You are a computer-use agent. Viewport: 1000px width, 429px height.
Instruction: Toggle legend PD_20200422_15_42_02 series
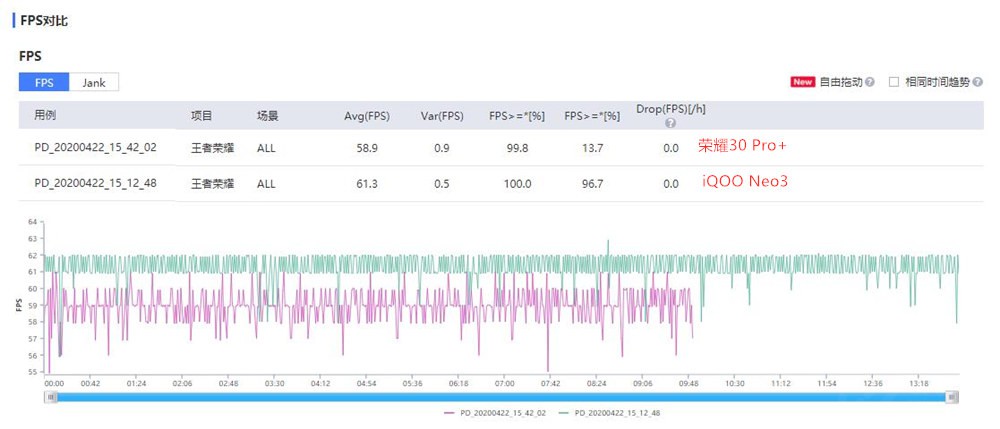point(495,413)
